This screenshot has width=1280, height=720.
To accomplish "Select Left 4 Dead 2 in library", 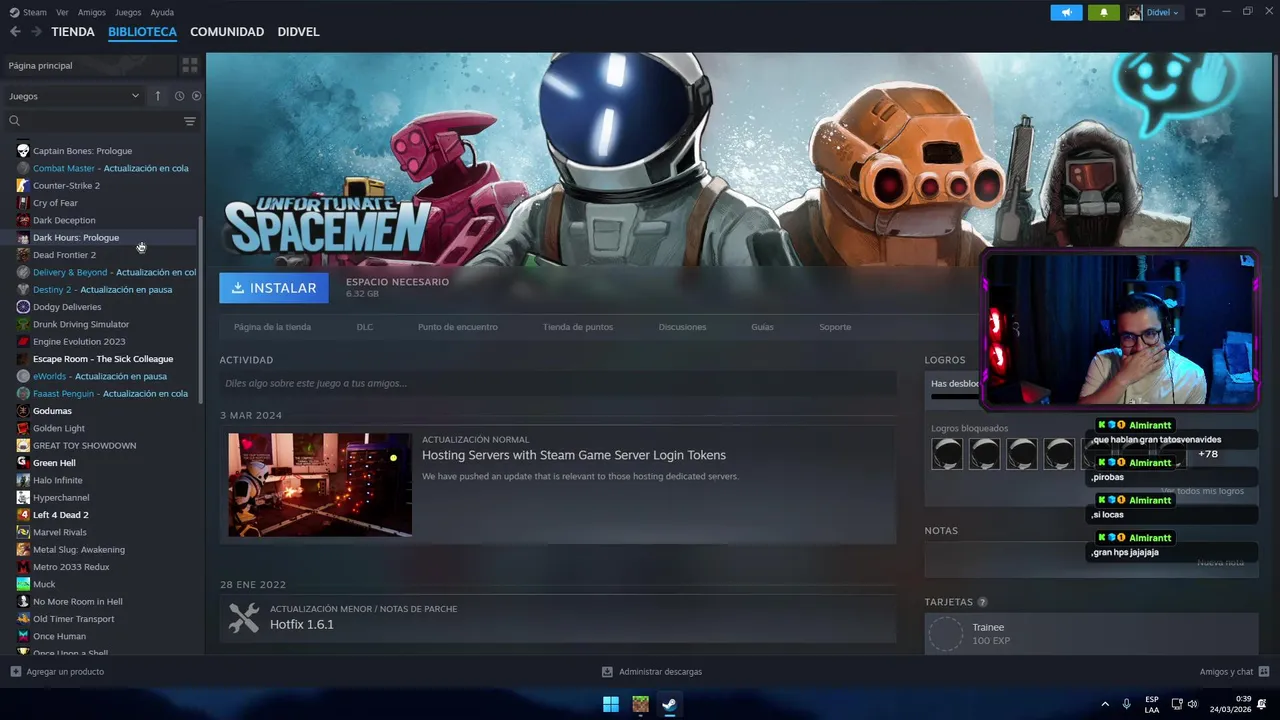I will 60,515.
